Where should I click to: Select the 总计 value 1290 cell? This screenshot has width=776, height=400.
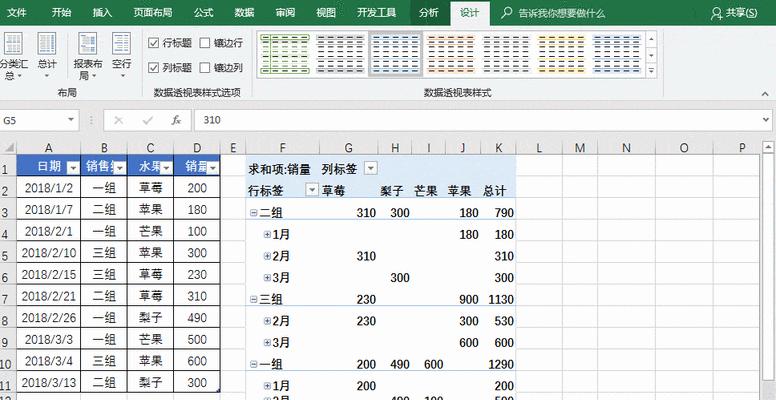pos(498,364)
